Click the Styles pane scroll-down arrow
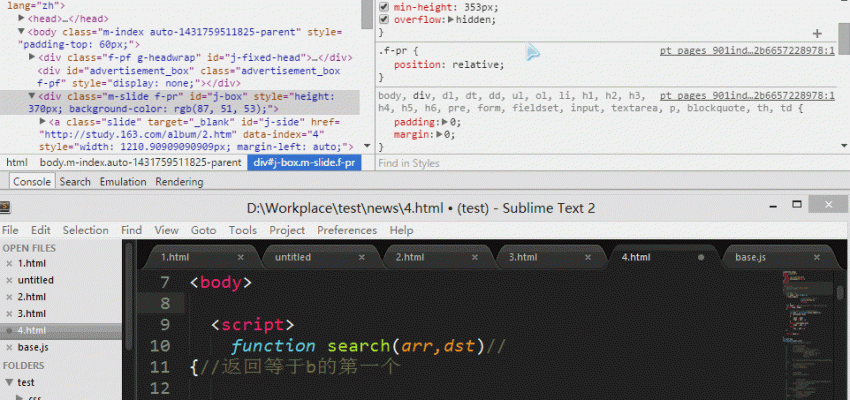Screen dimensions: 850x400 pyautogui.click(x=843, y=145)
